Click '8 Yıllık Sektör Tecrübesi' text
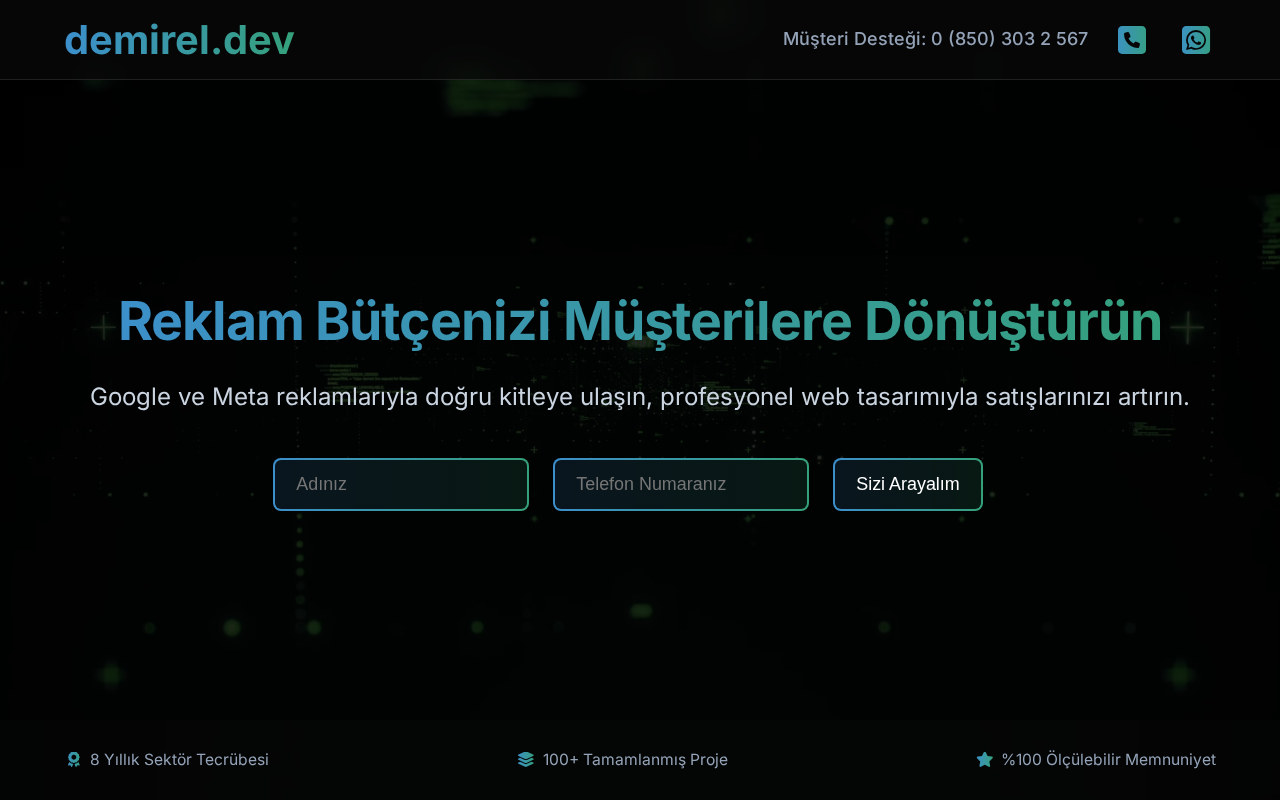Screen dimensions: 1280x800 tap(179, 760)
